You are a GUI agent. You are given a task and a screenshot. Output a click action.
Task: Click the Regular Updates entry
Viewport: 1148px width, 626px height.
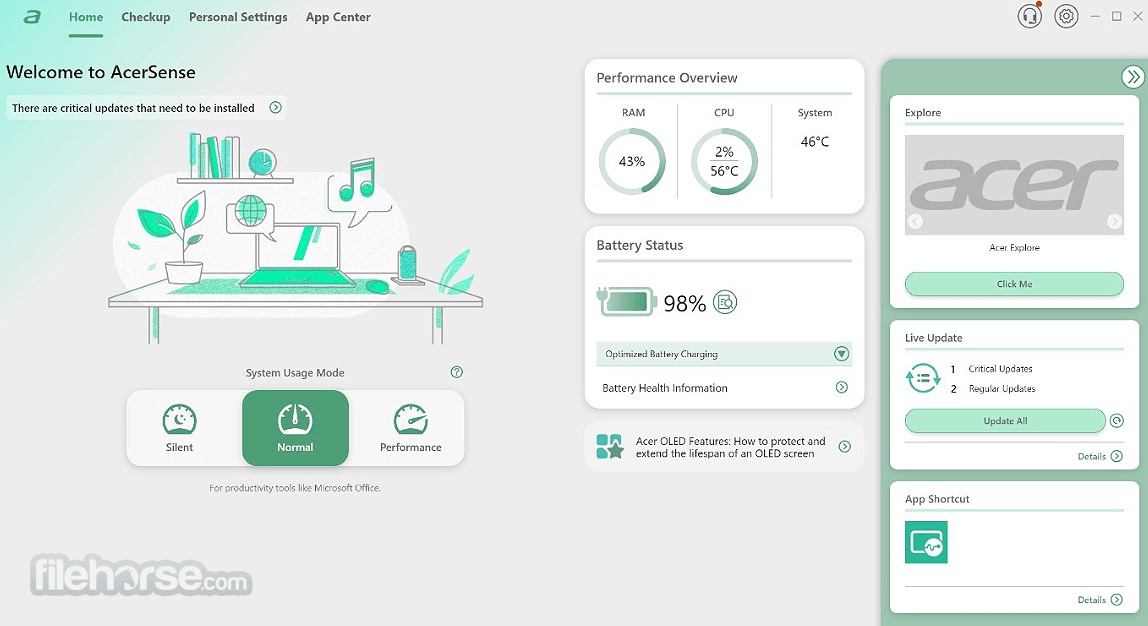tap(1002, 389)
